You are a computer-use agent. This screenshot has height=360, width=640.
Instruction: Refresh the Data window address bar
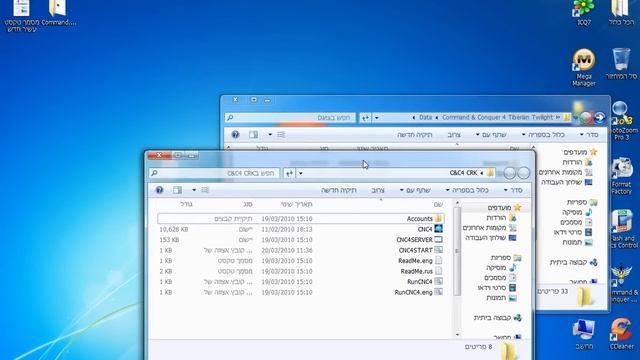click(x=365, y=118)
